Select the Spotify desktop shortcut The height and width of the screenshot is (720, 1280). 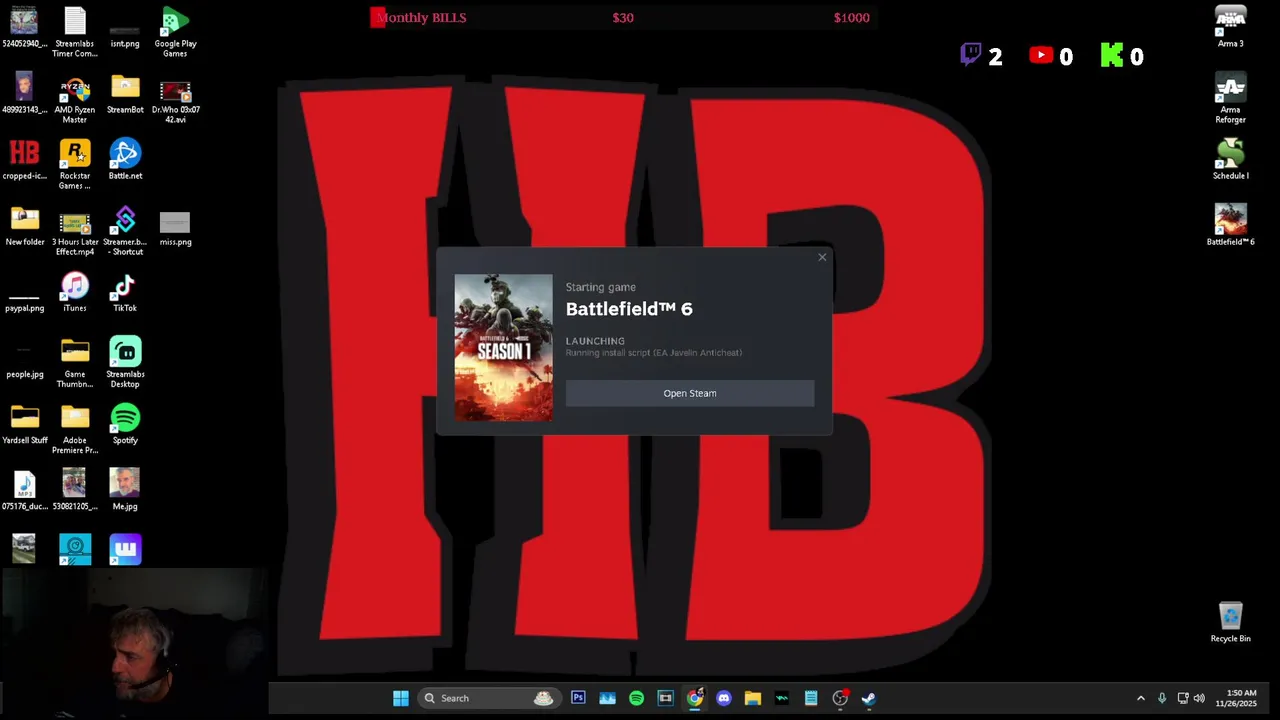tap(125, 424)
